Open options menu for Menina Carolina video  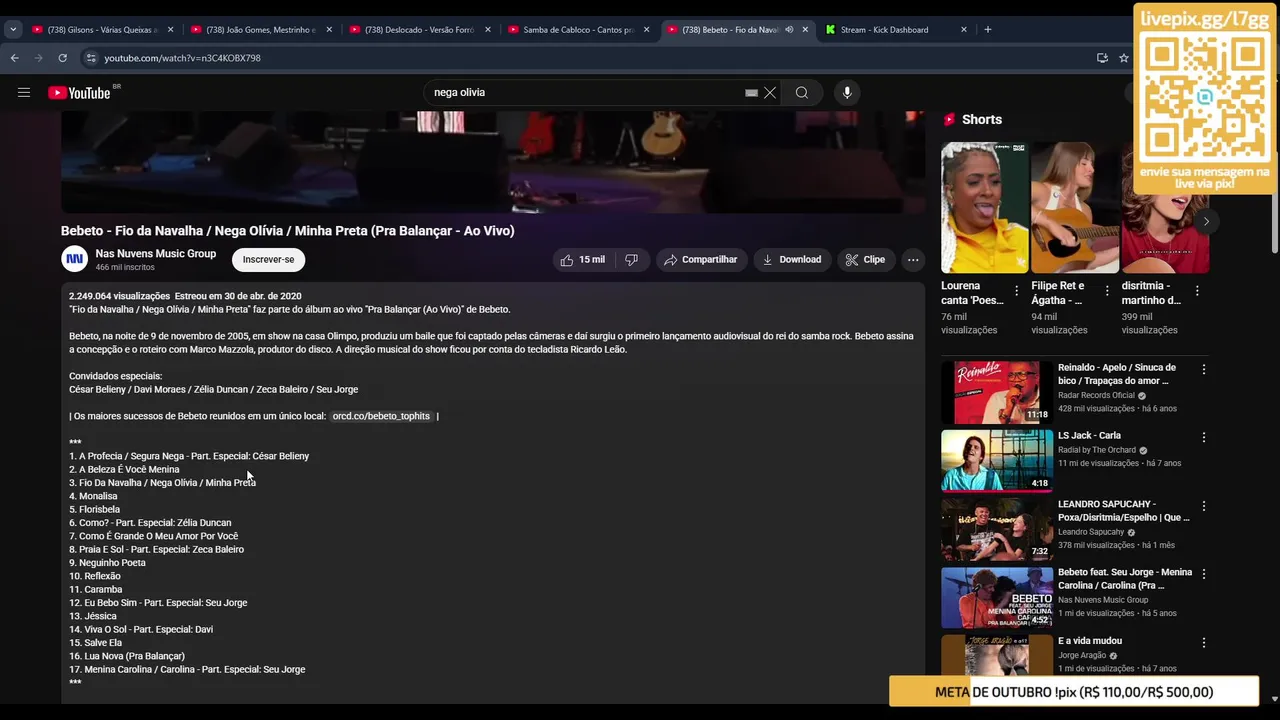point(1204,575)
